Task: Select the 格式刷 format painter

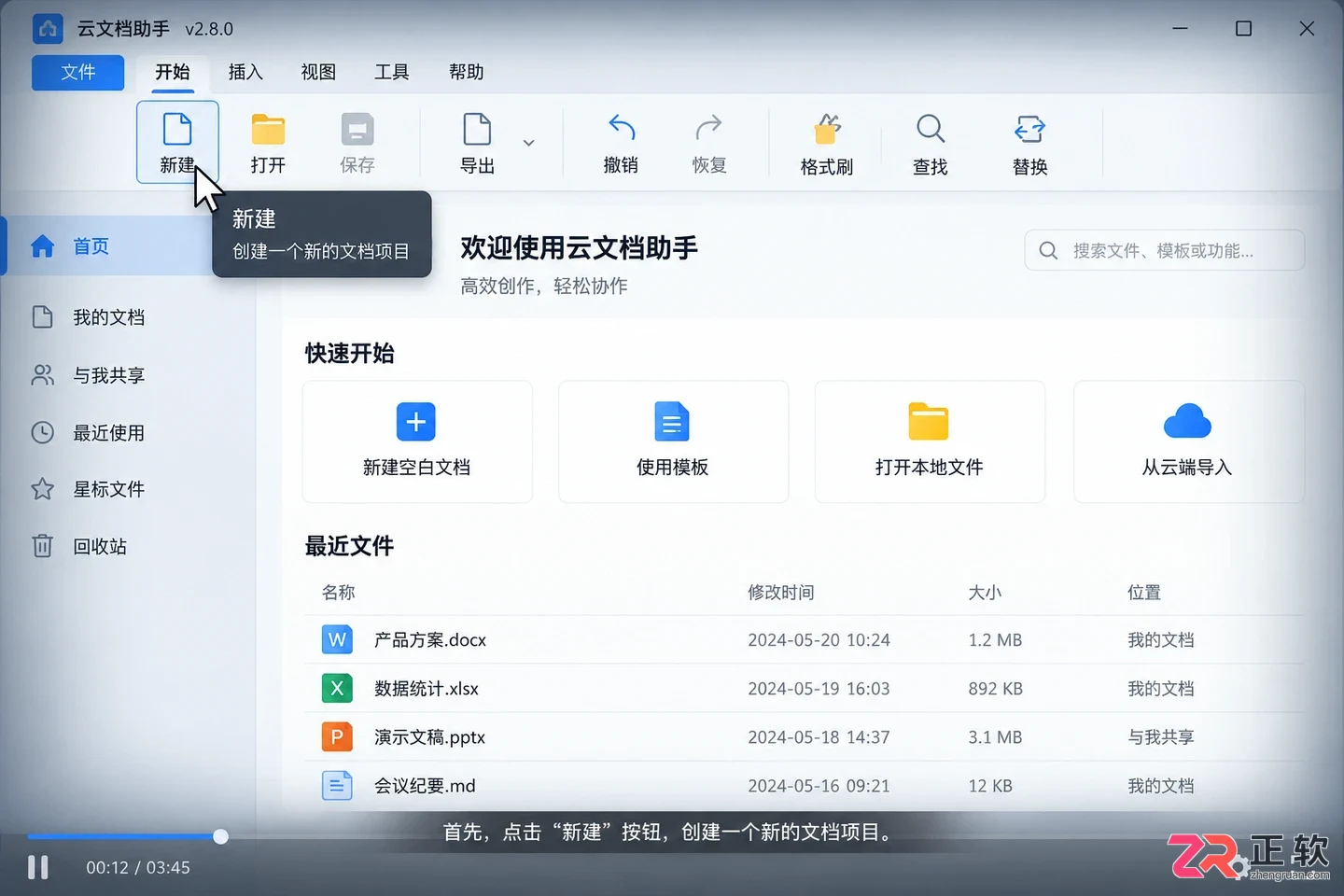Action: coord(827,143)
